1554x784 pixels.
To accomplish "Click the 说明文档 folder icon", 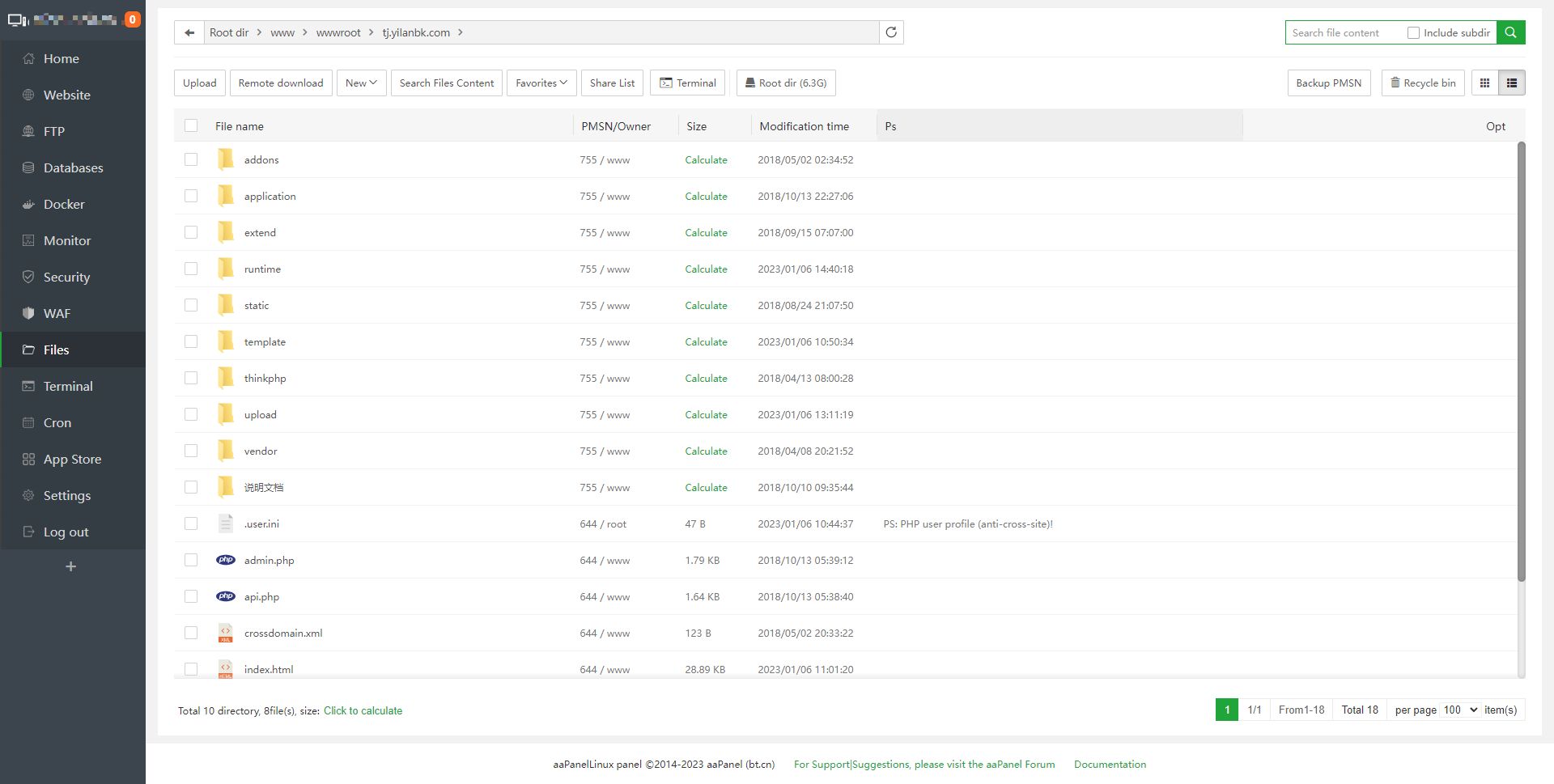I will point(226,487).
